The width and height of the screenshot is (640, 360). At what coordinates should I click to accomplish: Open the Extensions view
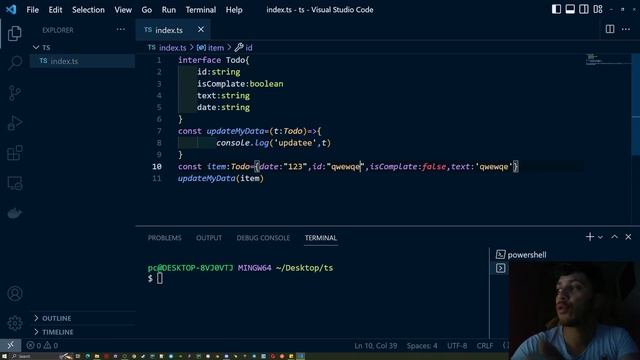point(15,153)
